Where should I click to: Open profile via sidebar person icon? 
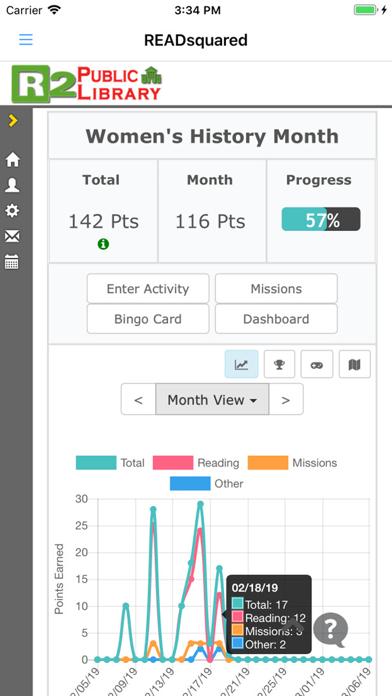(x=12, y=185)
